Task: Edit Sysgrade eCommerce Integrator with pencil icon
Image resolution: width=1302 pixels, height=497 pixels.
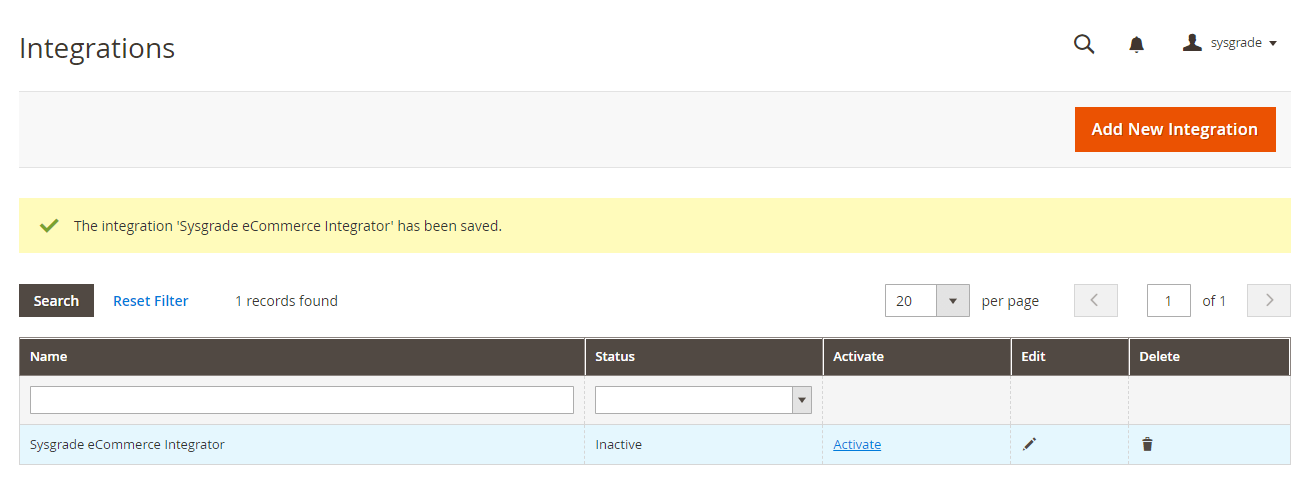Action: 1030,444
